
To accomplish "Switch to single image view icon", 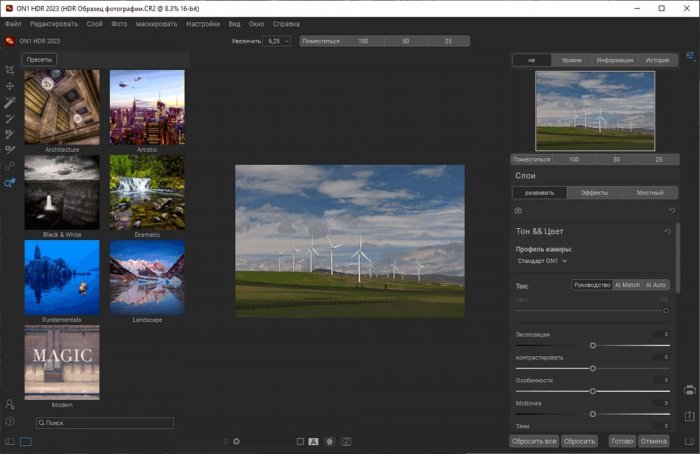I will click(x=26, y=442).
